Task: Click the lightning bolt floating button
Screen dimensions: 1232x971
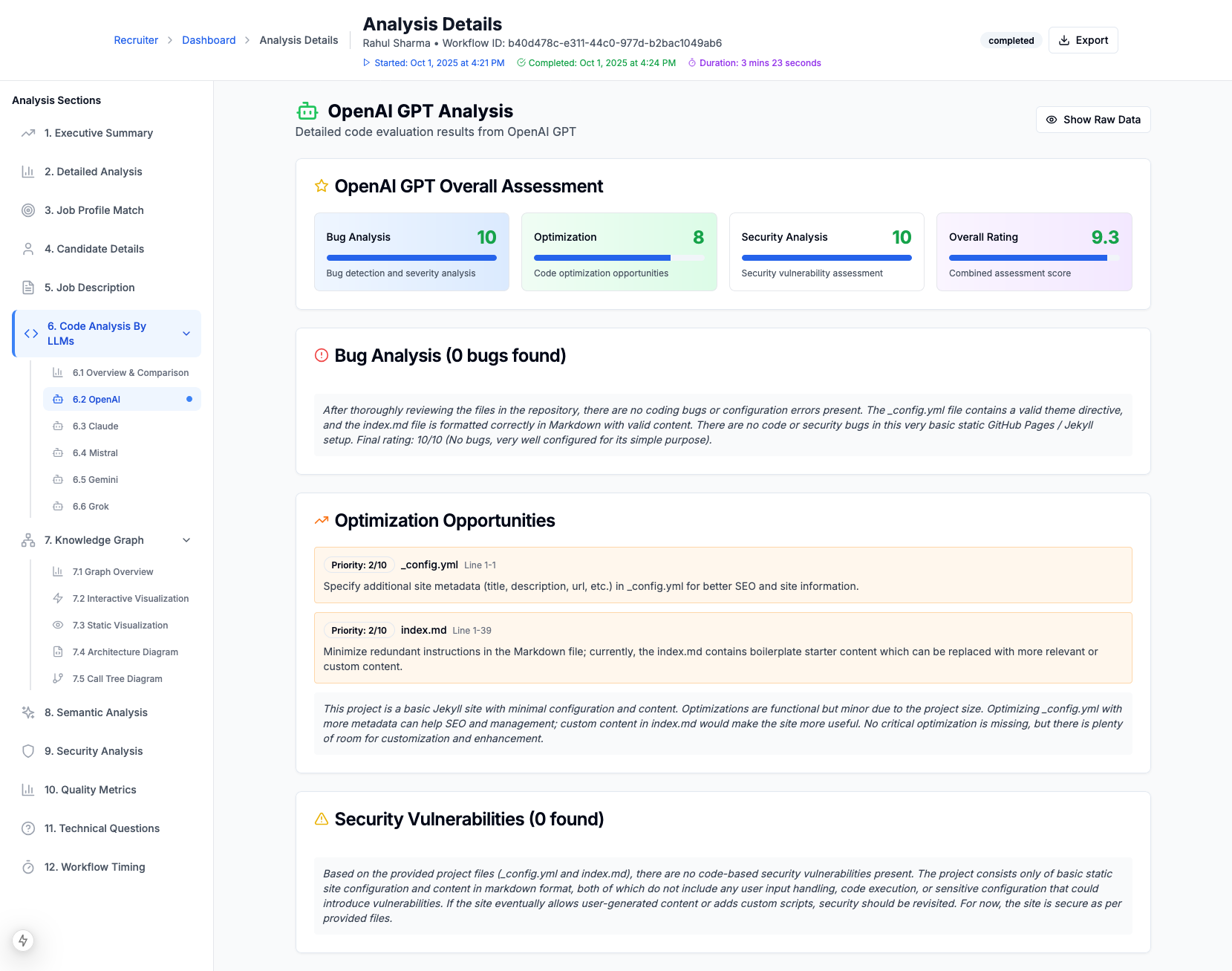Action: tap(23, 941)
